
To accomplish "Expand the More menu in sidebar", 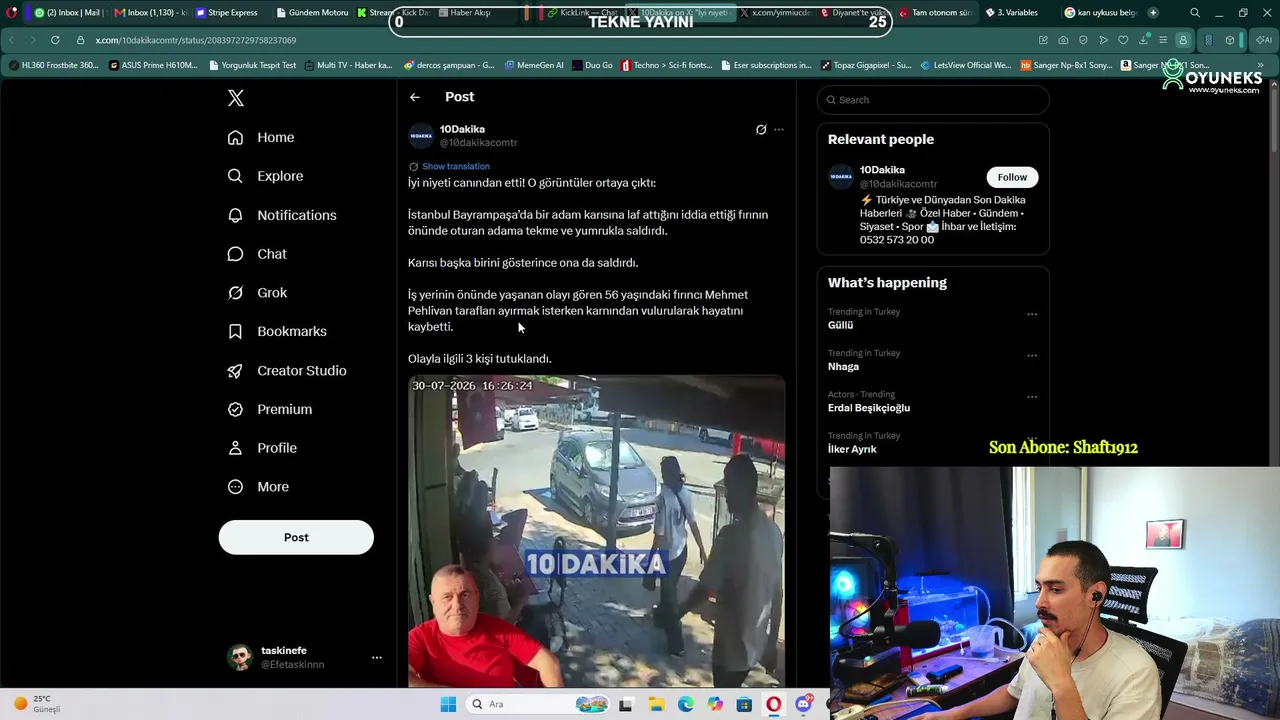I will [x=258, y=487].
